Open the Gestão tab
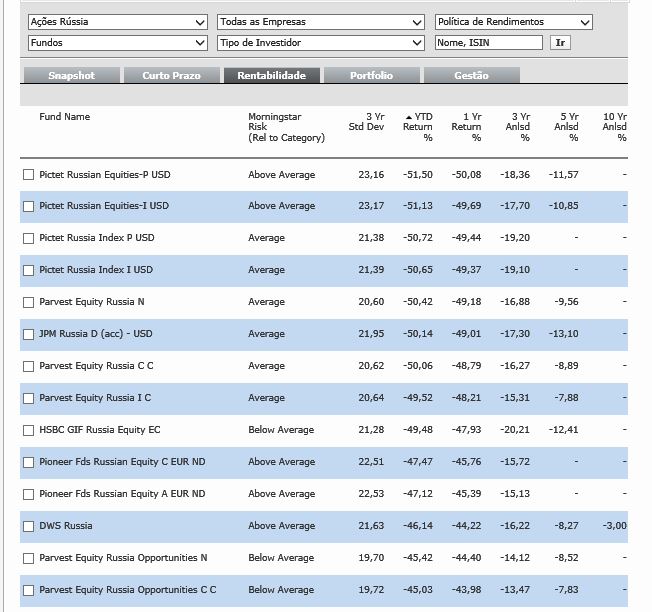652x612 pixels. 472,75
